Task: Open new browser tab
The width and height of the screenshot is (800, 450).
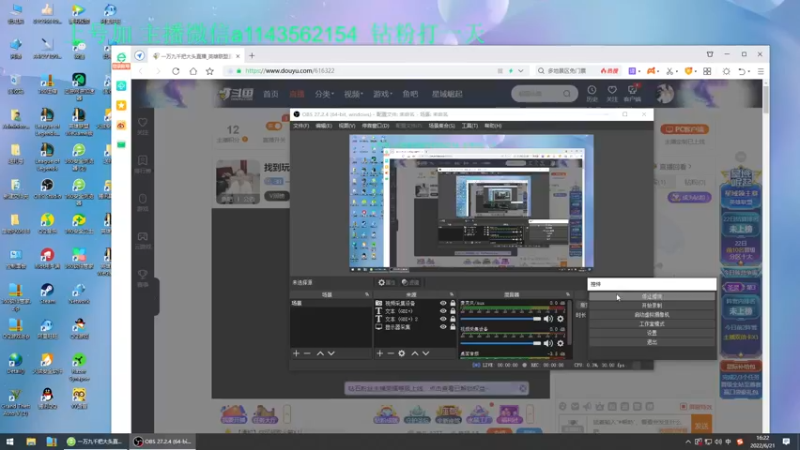Action: tap(252, 56)
